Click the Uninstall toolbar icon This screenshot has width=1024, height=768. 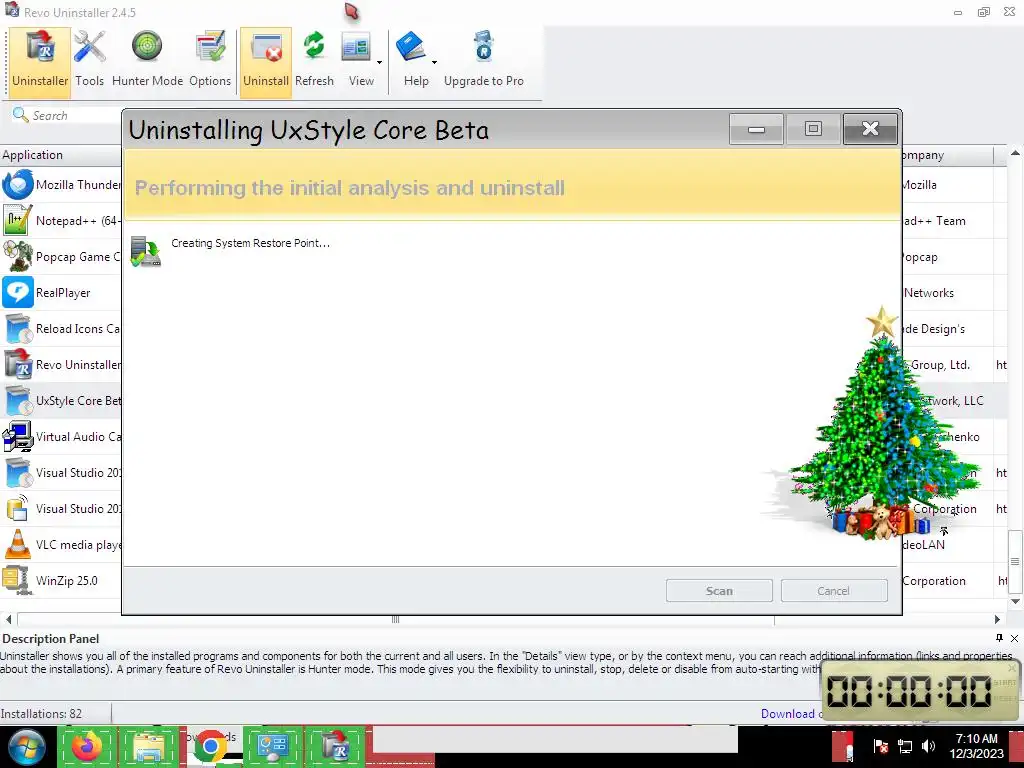tap(266, 63)
